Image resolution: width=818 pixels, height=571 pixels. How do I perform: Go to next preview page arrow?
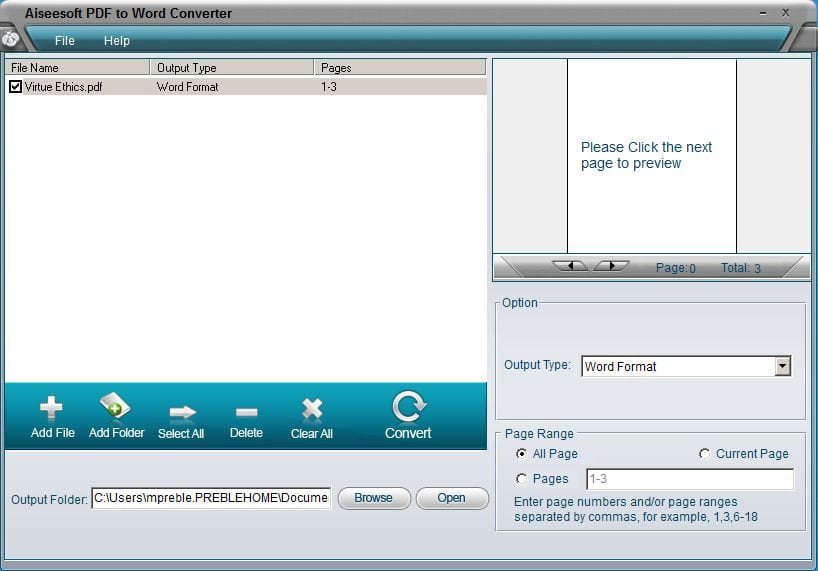pyautogui.click(x=611, y=266)
